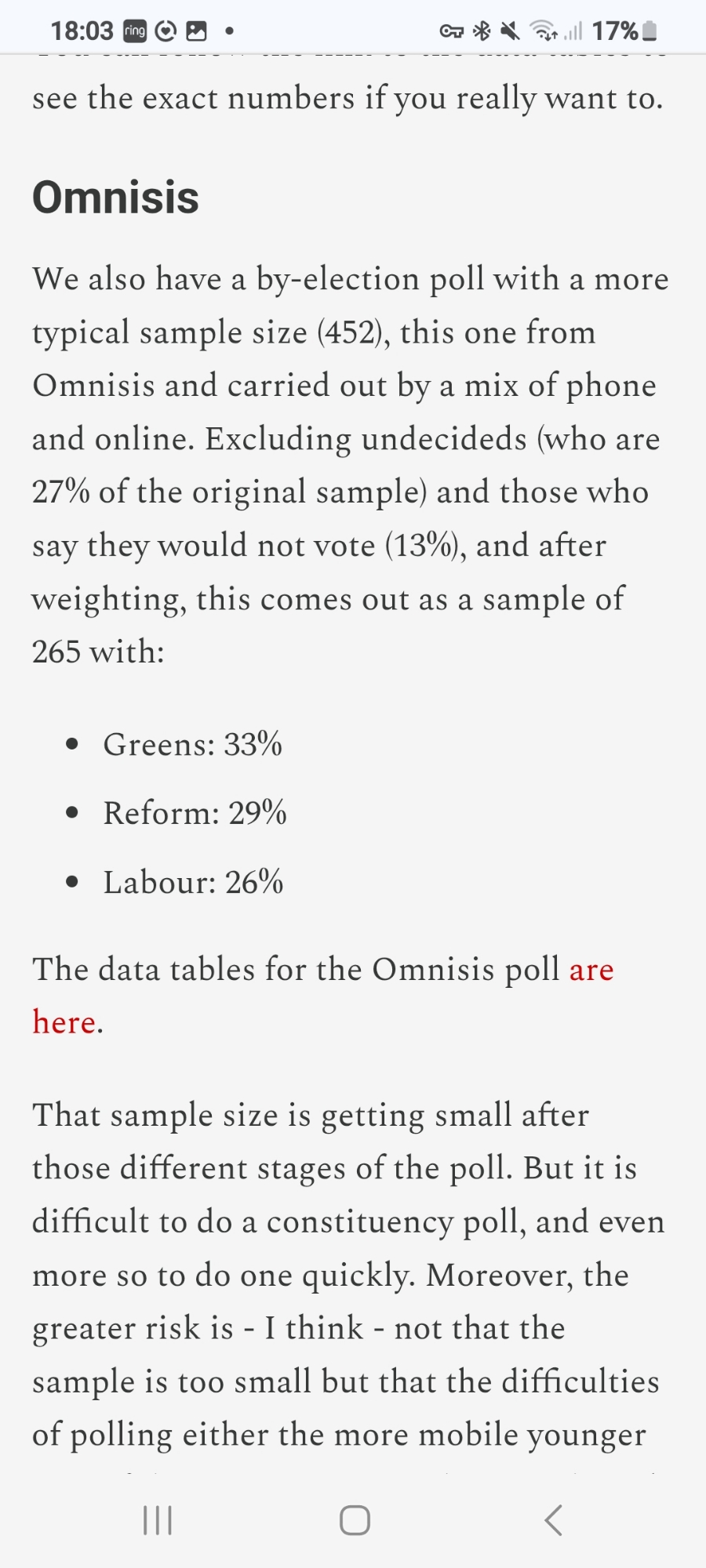Tap the VPN key status icon
Viewport: 706px width, 1568px height.
pyautogui.click(x=451, y=31)
